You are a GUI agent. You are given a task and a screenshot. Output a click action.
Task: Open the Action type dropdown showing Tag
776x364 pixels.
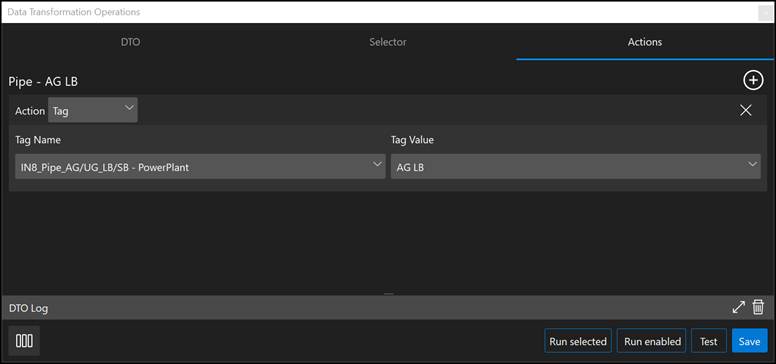93,110
